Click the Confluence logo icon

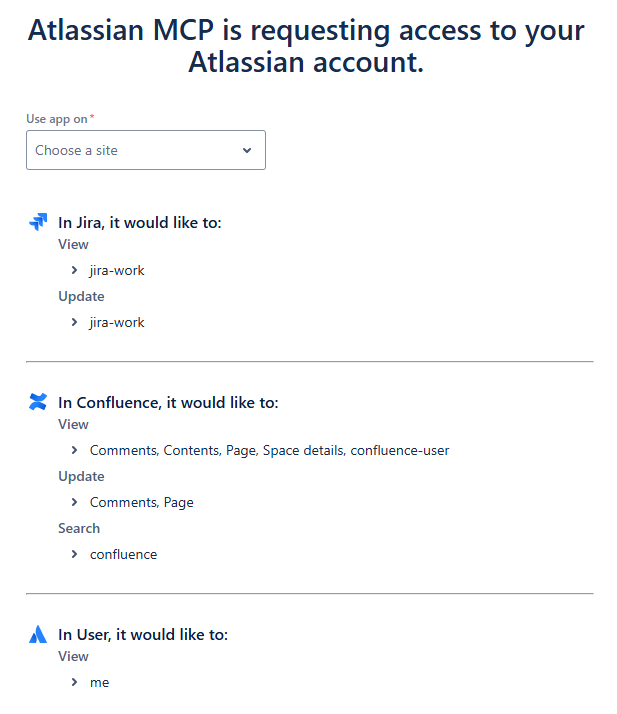pyautogui.click(x=38, y=402)
